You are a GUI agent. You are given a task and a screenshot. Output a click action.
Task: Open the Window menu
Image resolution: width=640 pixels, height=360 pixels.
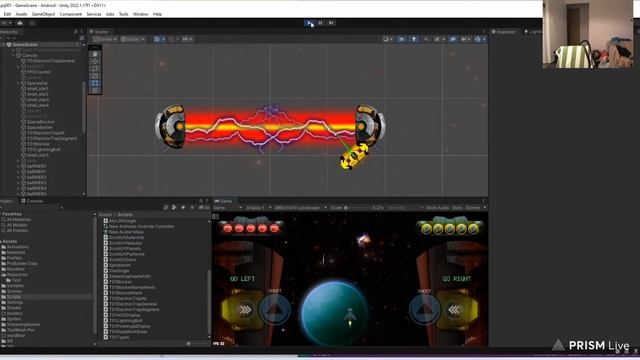(x=140, y=14)
